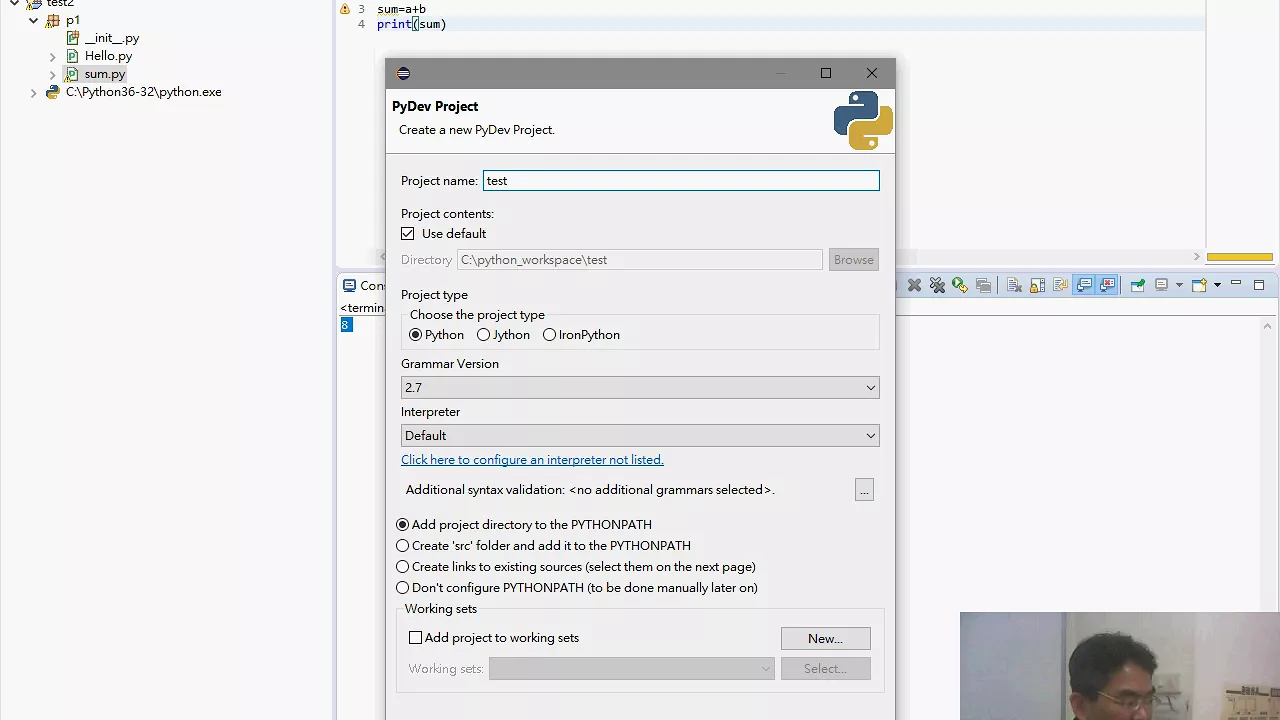Click Relaunch green run icon in console toolbar
The image size is (1280, 720).
(960, 285)
